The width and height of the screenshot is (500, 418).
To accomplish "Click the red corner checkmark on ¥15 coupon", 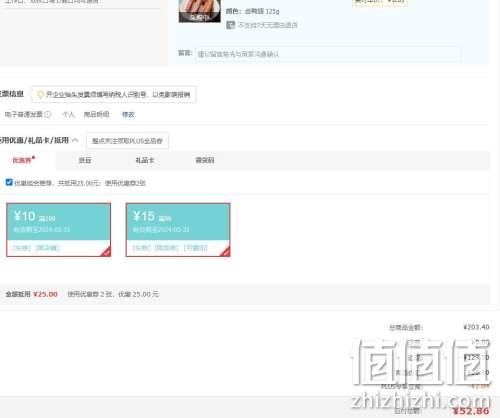I will pos(226,252).
